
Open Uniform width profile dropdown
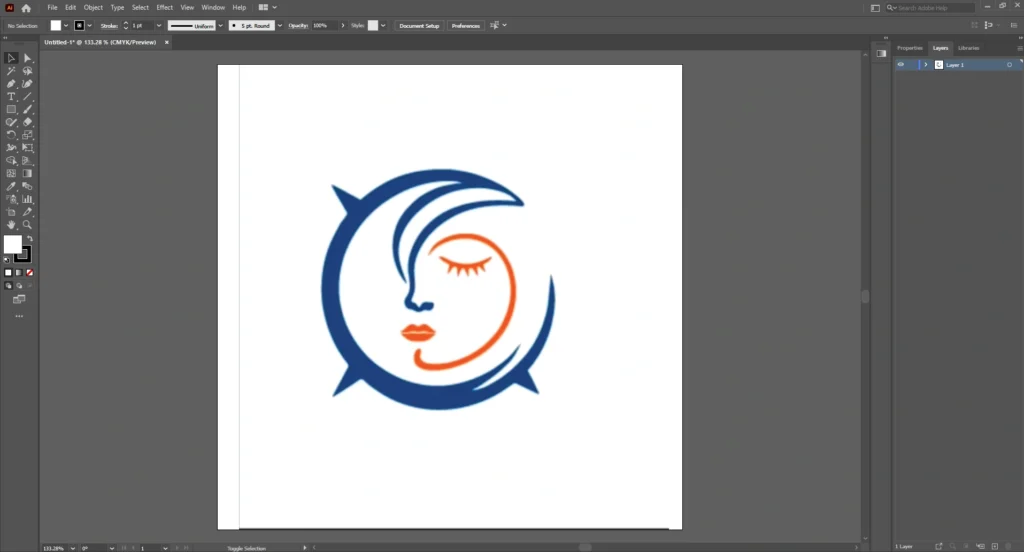[220, 25]
